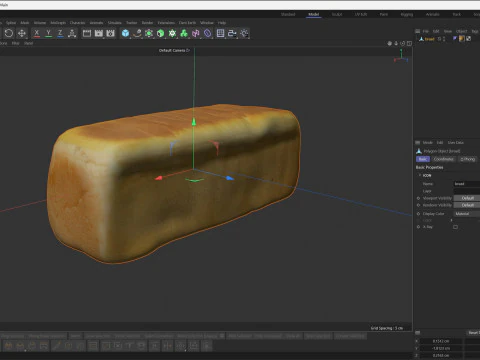Open the Volume menu
This screenshot has height=360, width=480.
pyautogui.click(x=40, y=23)
